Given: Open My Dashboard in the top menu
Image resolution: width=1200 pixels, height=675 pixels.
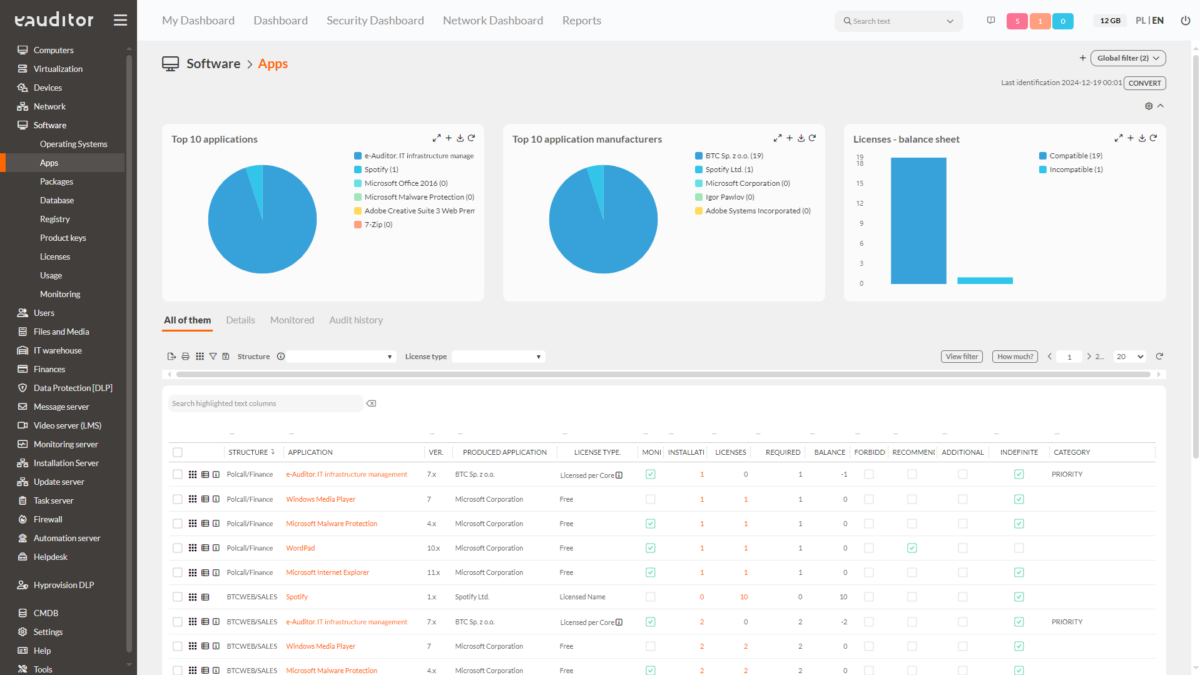Looking at the screenshot, I should click(x=198, y=20).
